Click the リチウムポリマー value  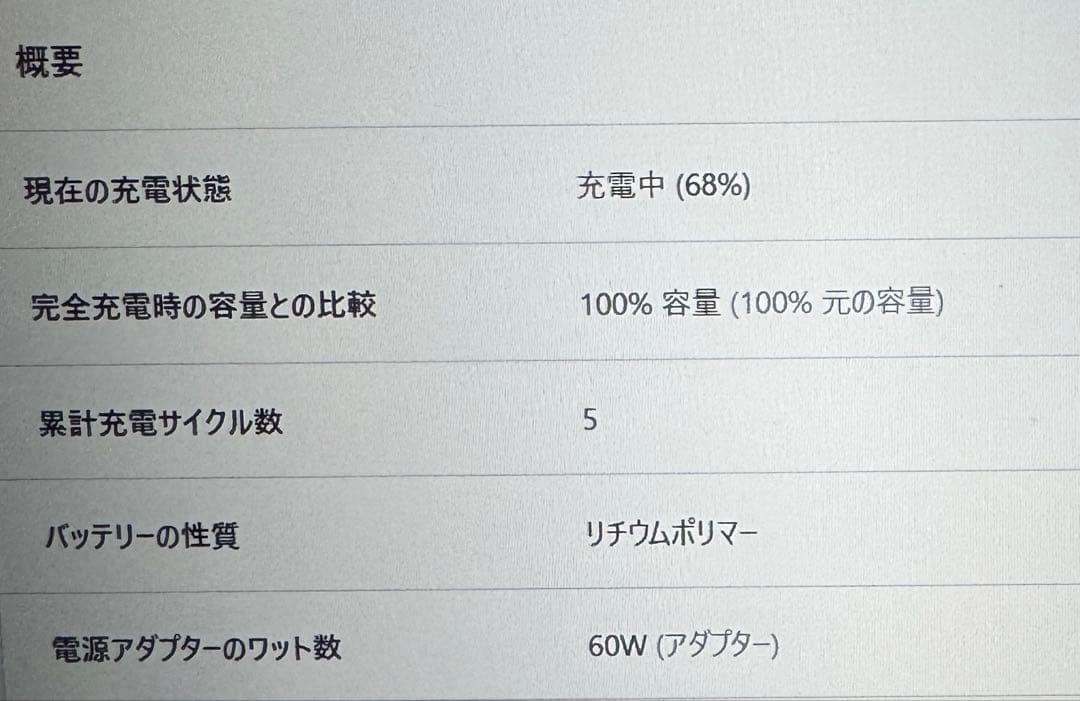(671, 533)
